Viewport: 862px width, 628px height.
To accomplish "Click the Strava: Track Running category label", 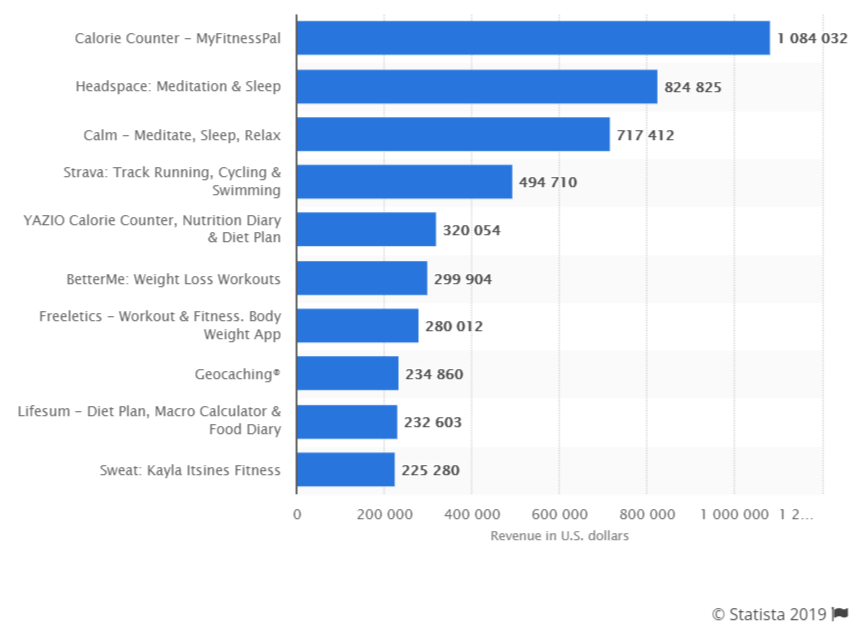I will [x=172, y=181].
